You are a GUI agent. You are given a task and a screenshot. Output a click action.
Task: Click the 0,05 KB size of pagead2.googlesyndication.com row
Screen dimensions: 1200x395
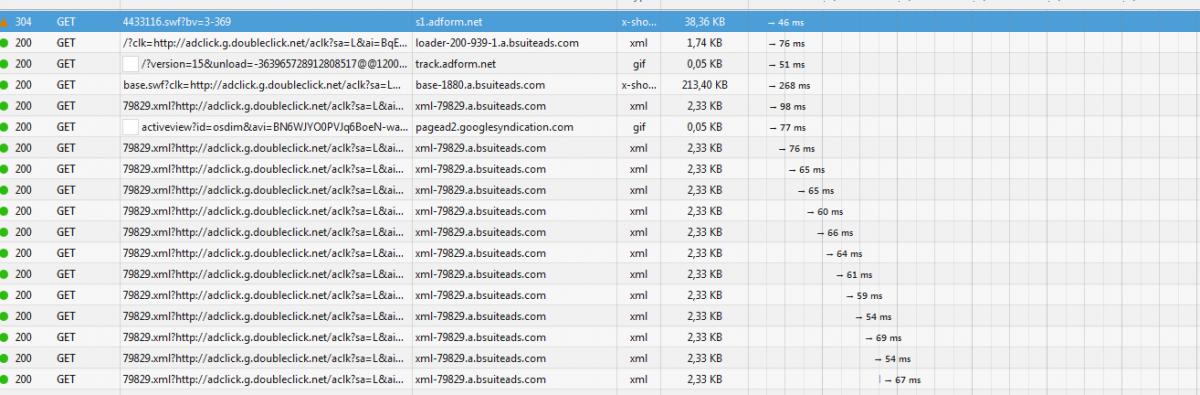click(x=704, y=127)
